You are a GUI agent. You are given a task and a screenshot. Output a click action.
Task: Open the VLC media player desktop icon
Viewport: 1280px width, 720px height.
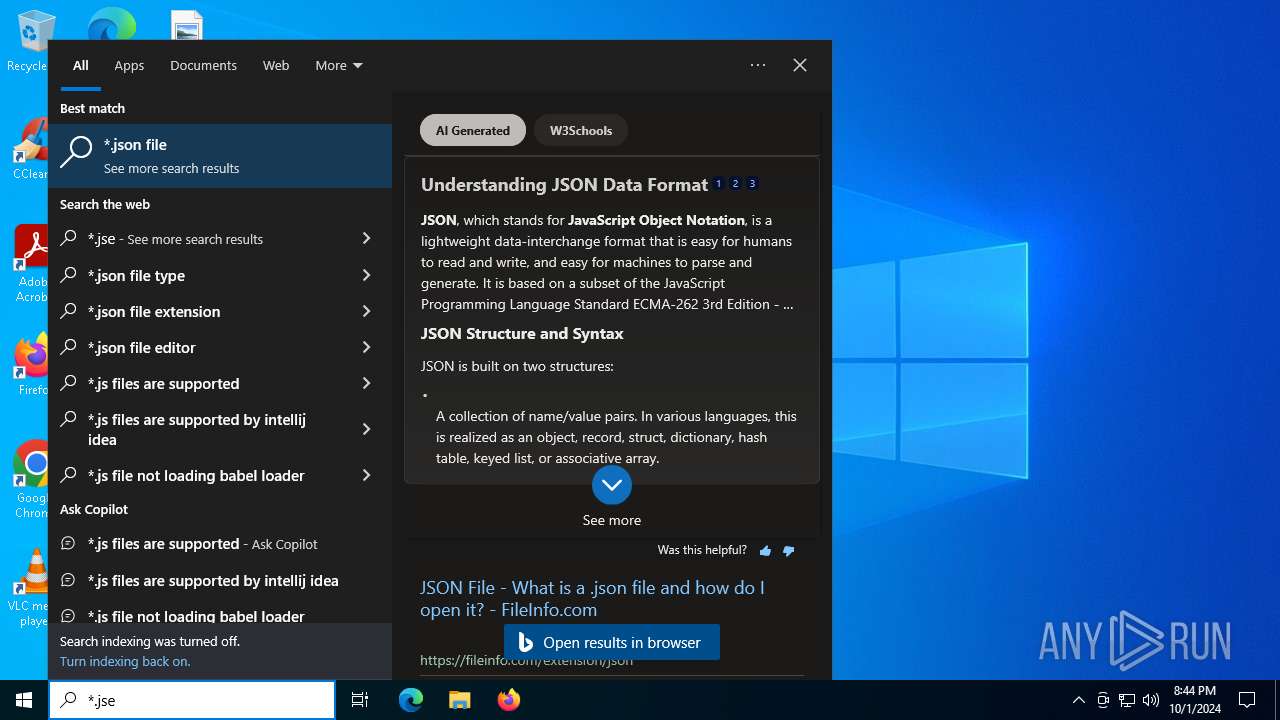[28, 587]
